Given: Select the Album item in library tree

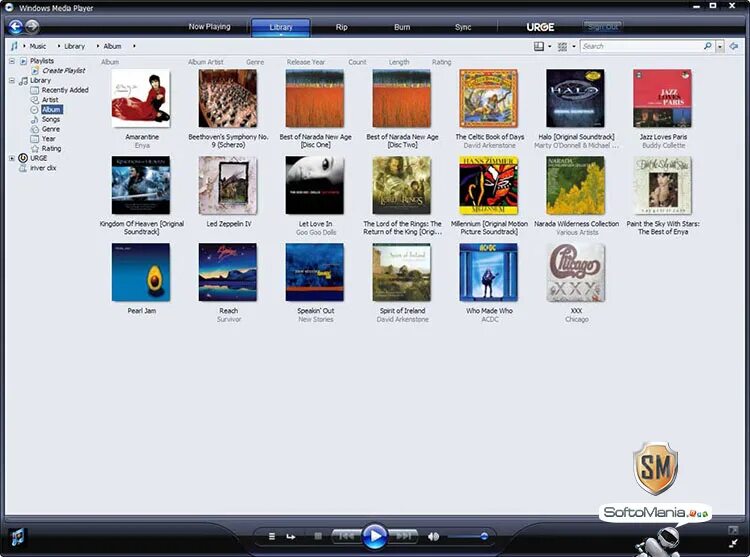Looking at the screenshot, I should pos(51,109).
